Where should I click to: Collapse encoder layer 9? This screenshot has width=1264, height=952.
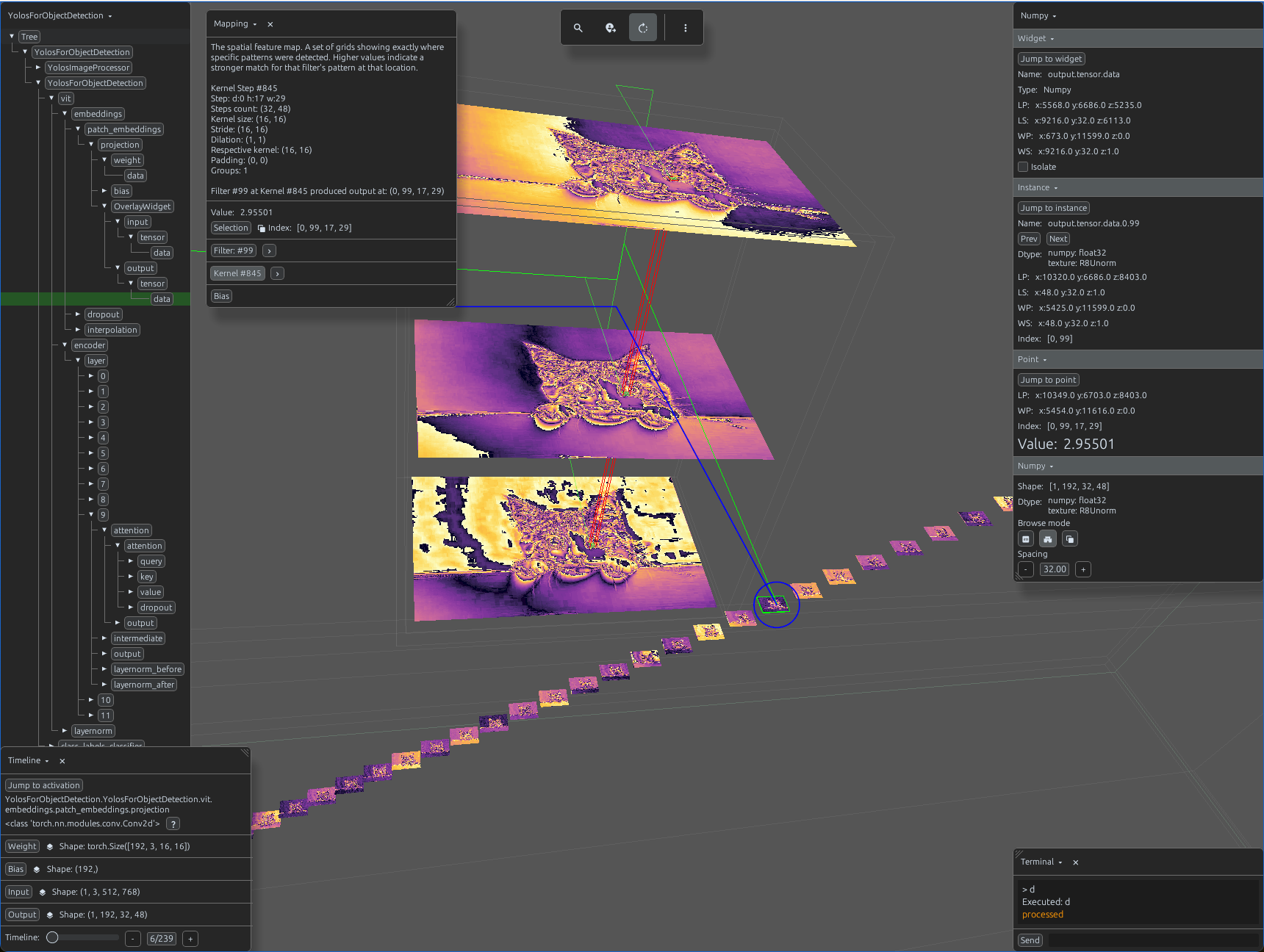click(91, 515)
